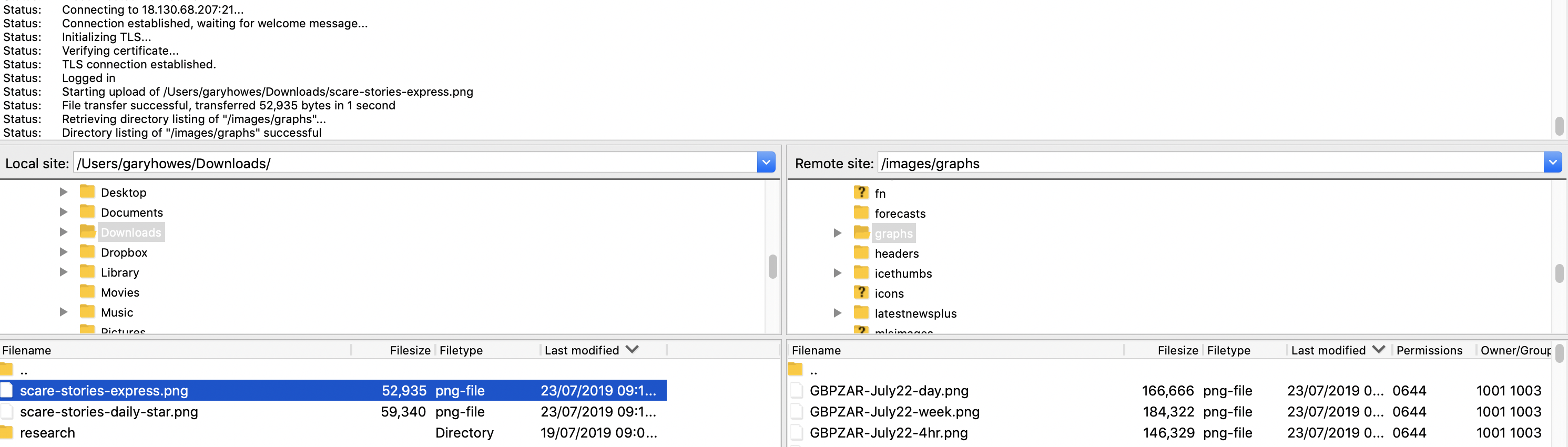Image resolution: width=1568 pixels, height=447 pixels.
Task: Click the remote parent directory folder icon
Action: [795, 370]
